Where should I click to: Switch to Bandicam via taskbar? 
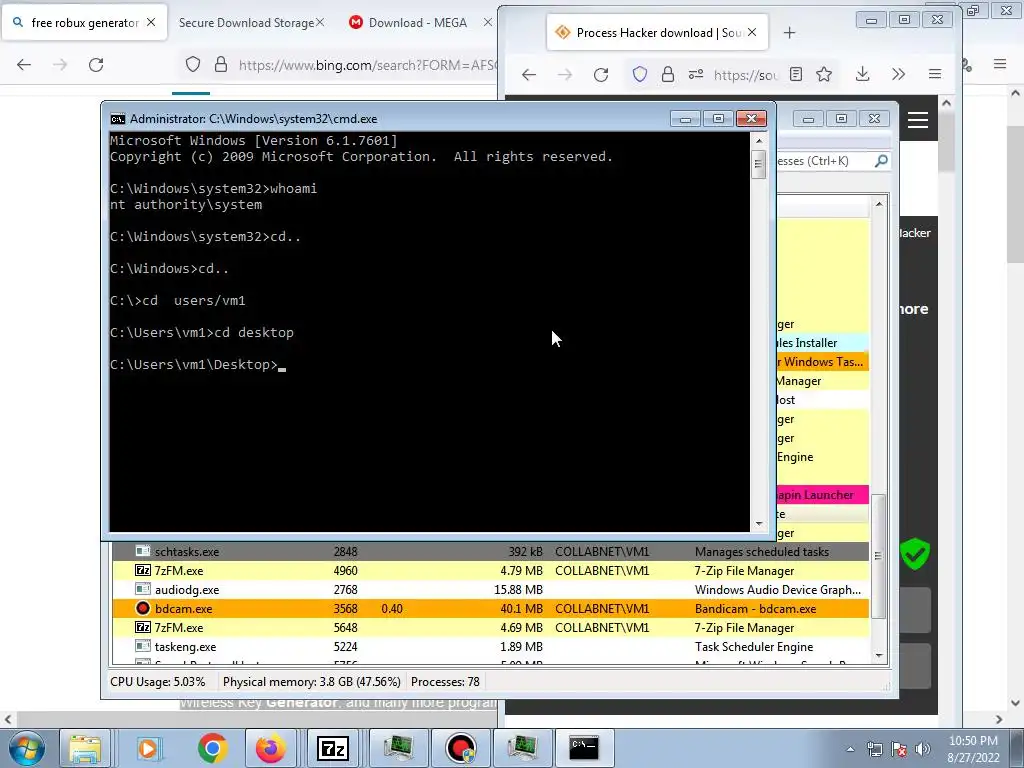461,748
